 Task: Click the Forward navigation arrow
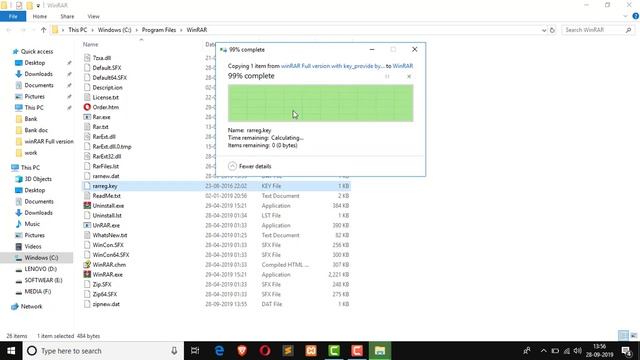(x=23, y=30)
